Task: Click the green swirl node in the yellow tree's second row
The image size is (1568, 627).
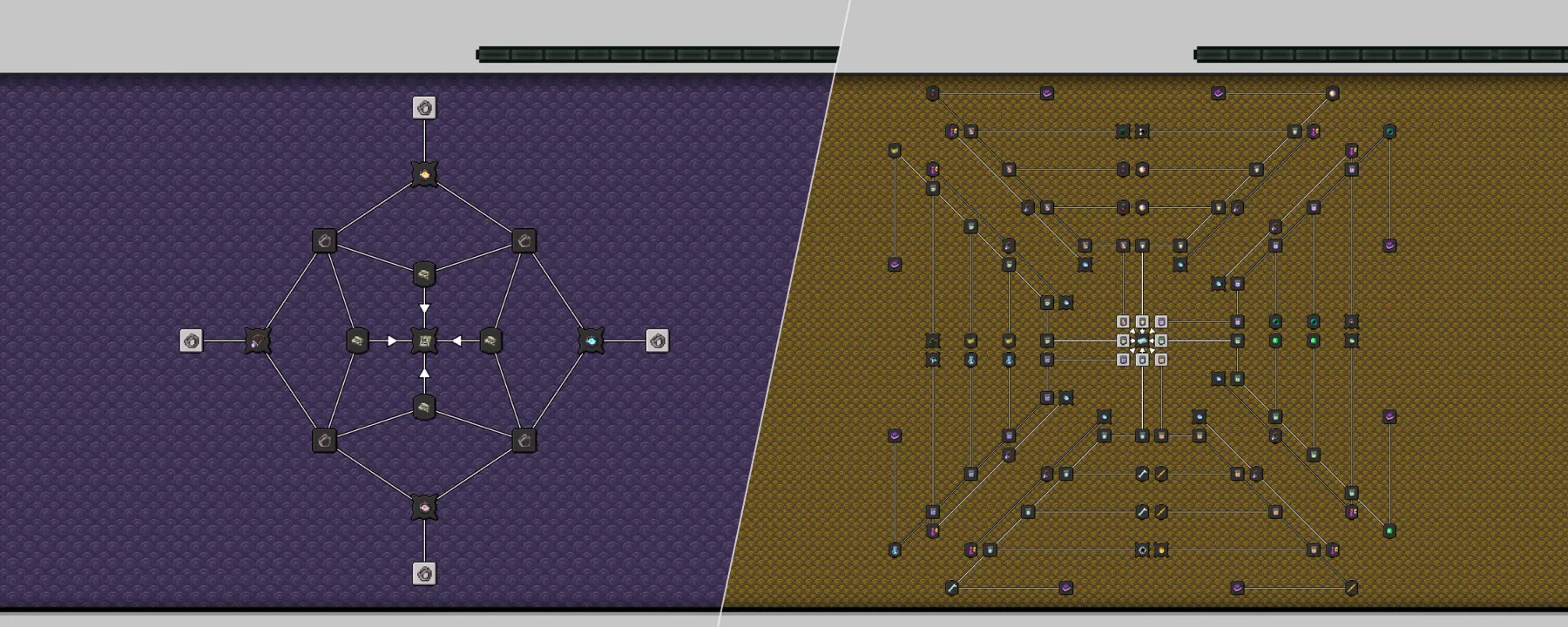Action: point(1123,131)
